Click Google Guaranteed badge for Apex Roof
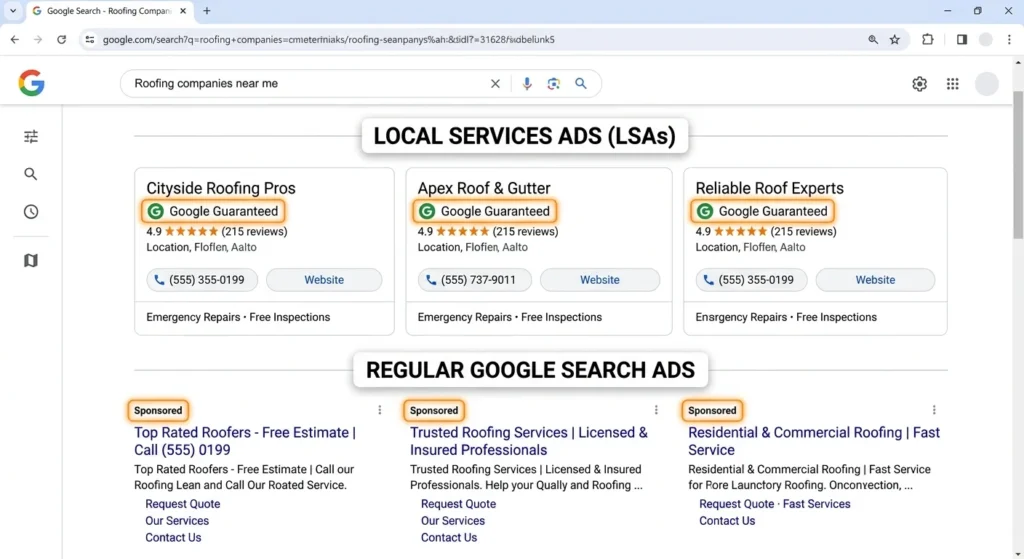This screenshot has width=1024, height=559. 485,211
